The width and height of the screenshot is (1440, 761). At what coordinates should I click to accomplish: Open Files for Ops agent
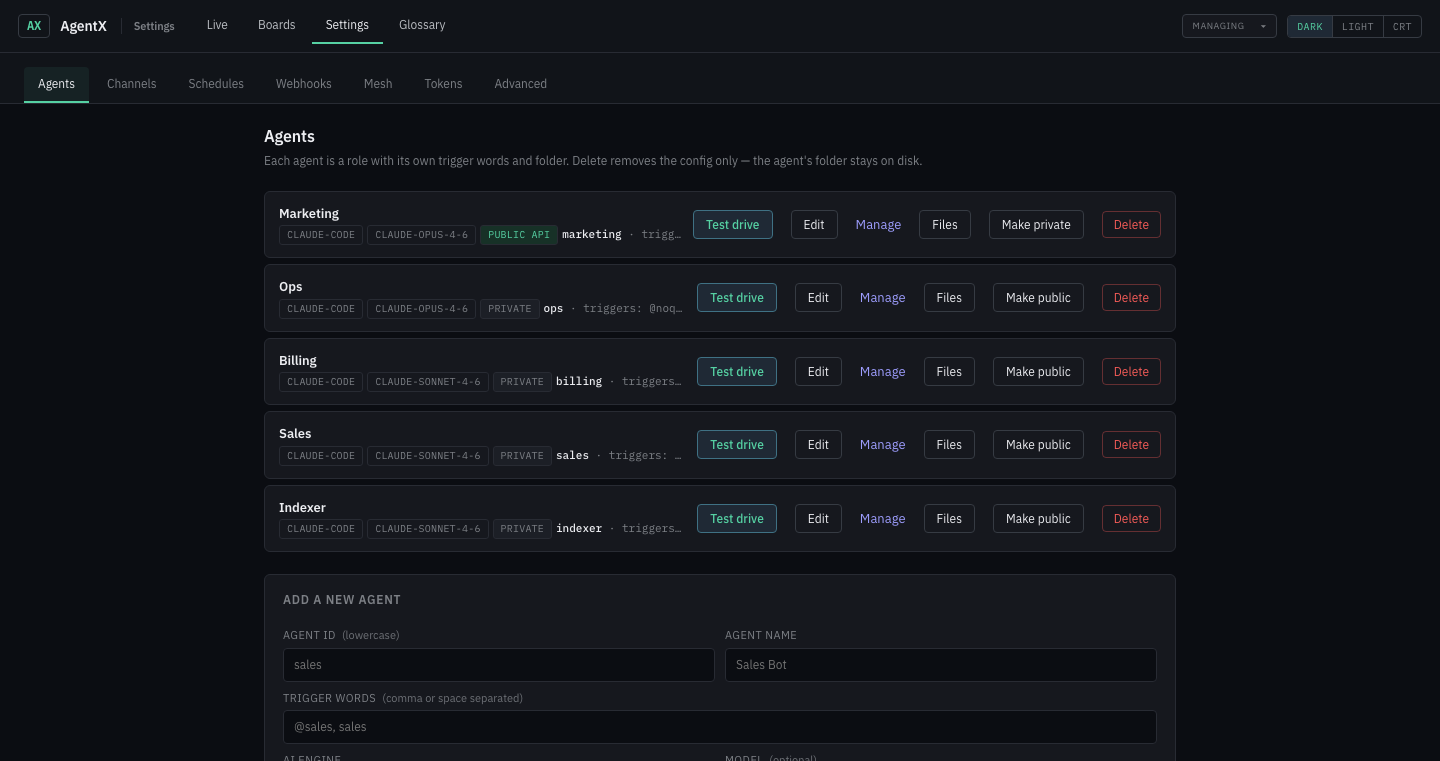[949, 298]
